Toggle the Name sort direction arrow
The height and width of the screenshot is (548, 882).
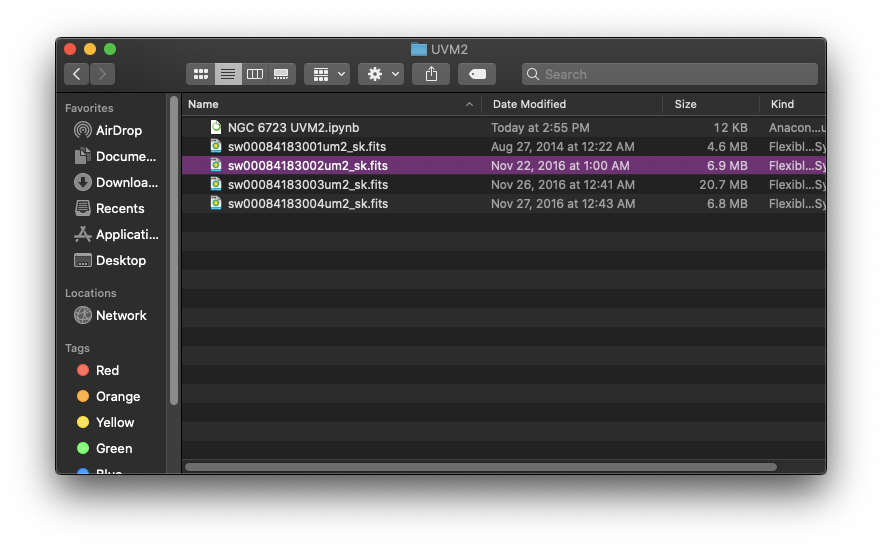pyautogui.click(x=469, y=104)
